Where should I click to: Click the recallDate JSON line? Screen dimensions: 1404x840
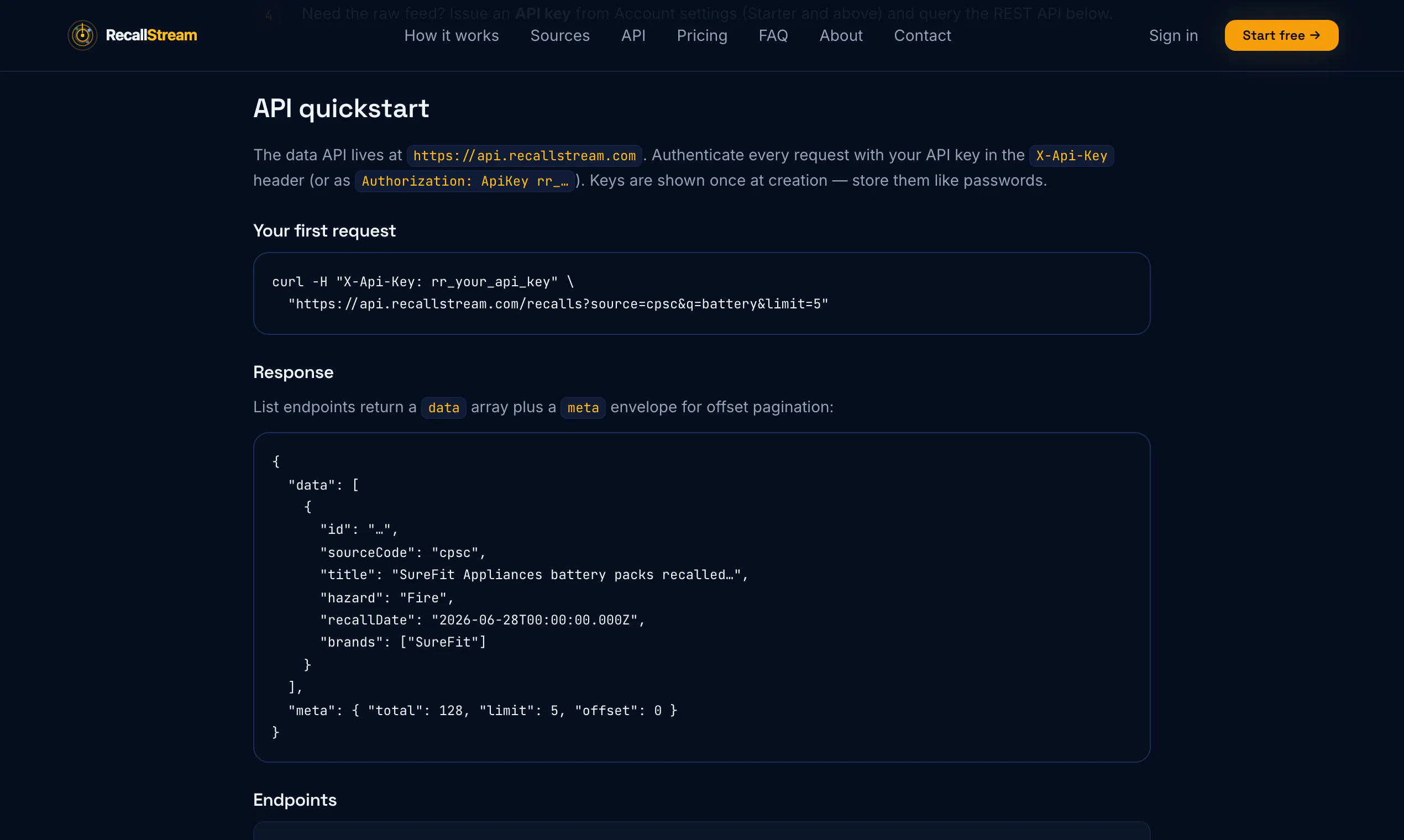pyautogui.click(x=483, y=620)
